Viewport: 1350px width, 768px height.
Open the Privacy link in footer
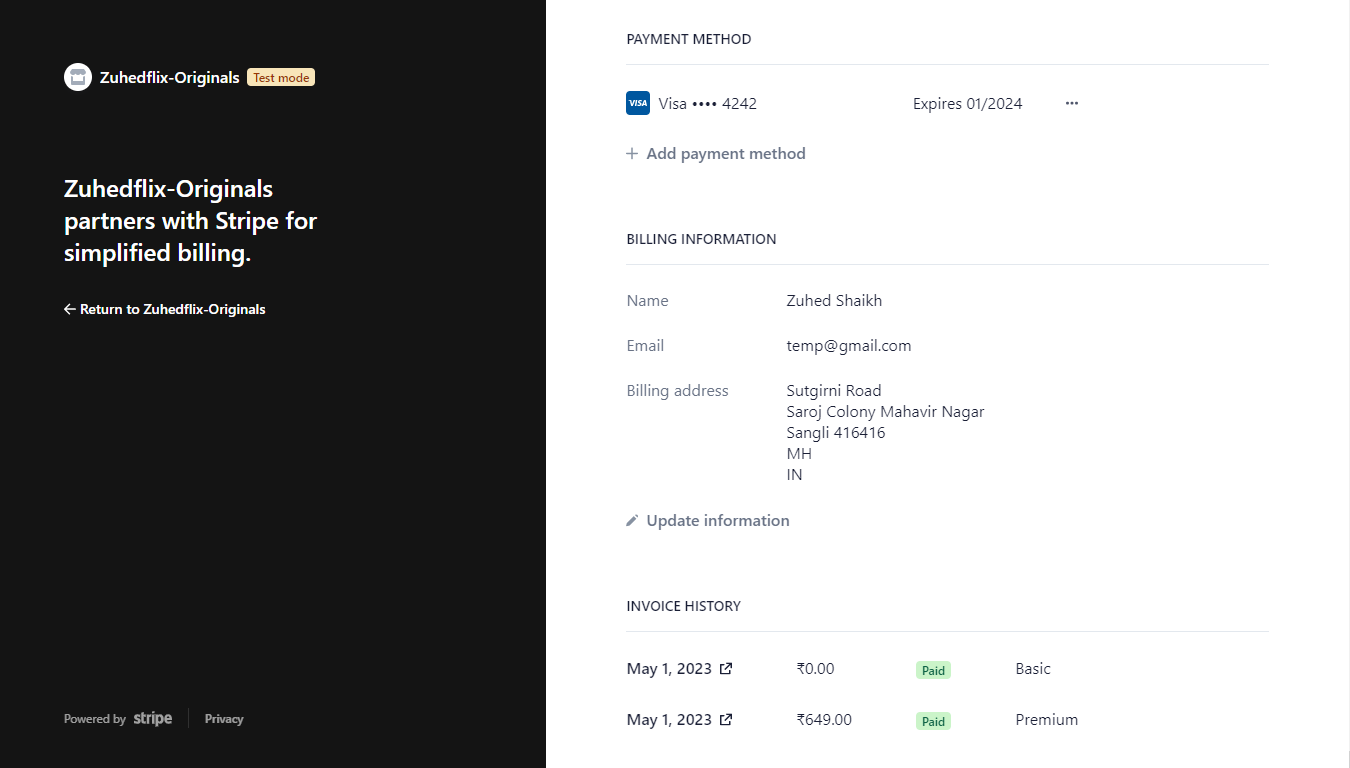pos(224,718)
